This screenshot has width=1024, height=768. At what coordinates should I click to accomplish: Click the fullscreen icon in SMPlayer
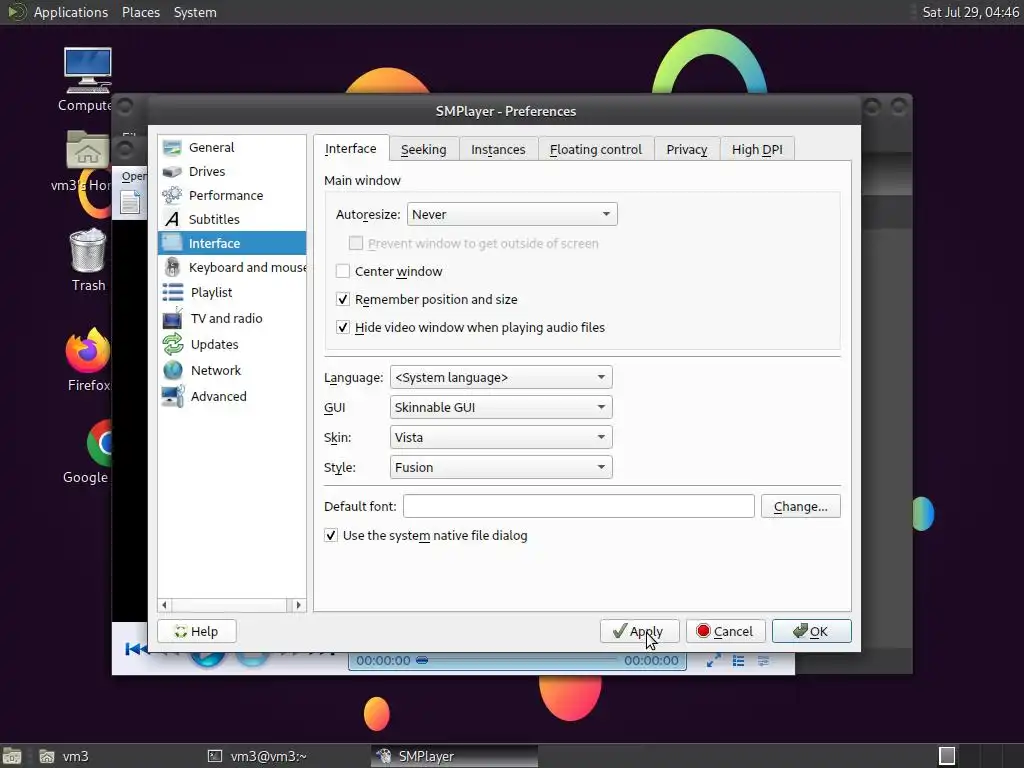714,661
